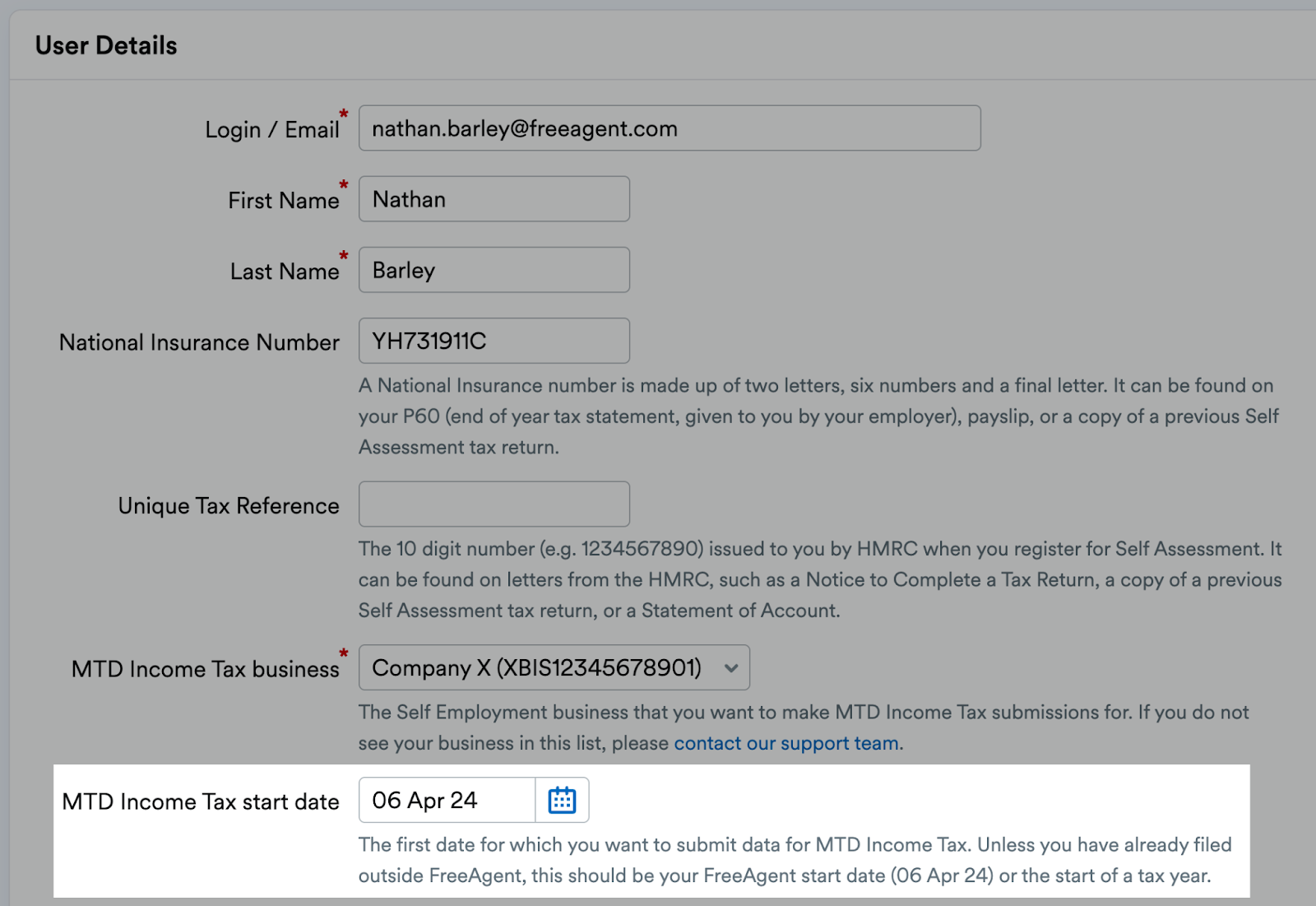Click the 'National Insurance Number' label
Image resolution: width=1316 pixels, height=906 pixels.
click(x=199, y=342)
